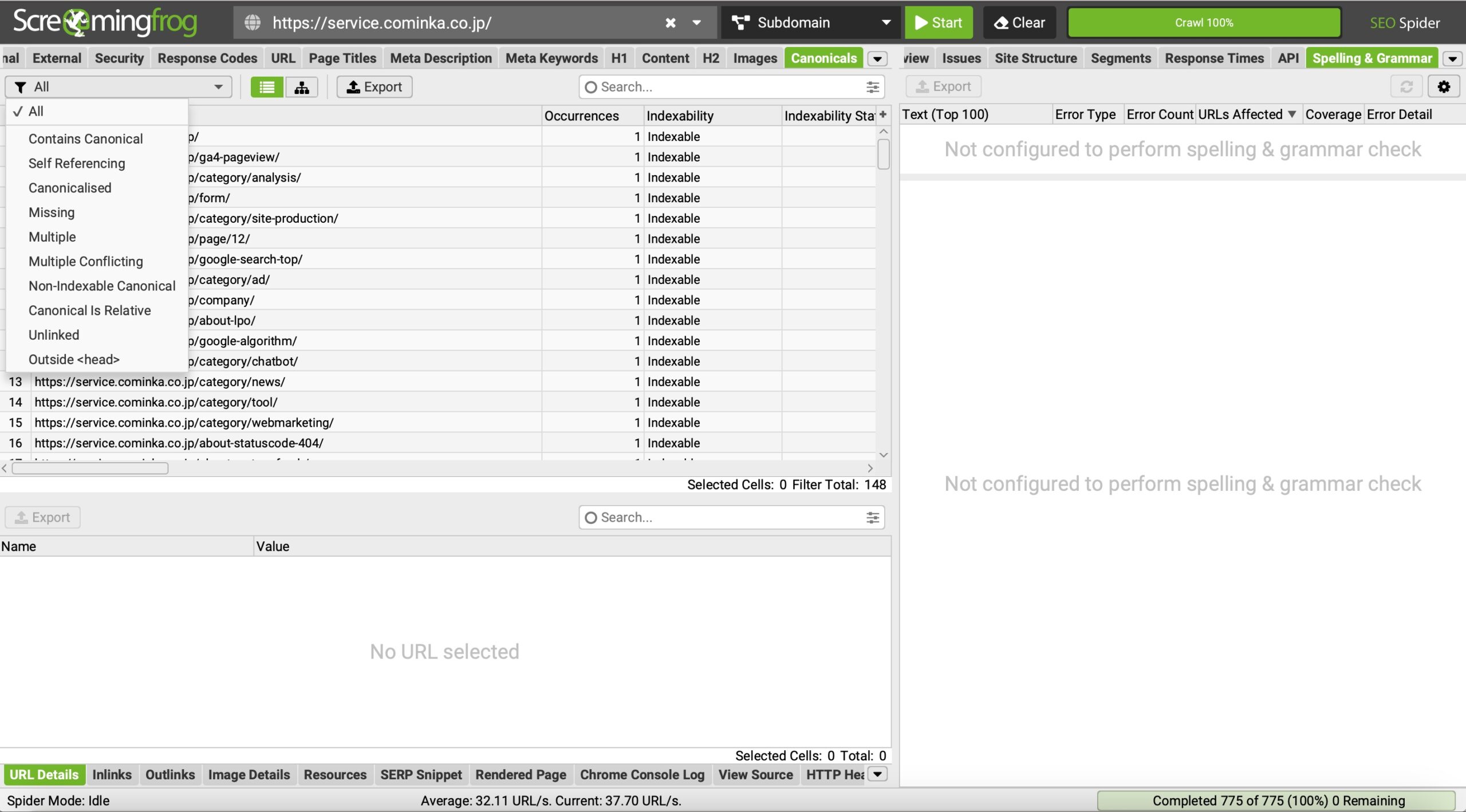
Task: Open lower search filter options icon
Action: 872,518
